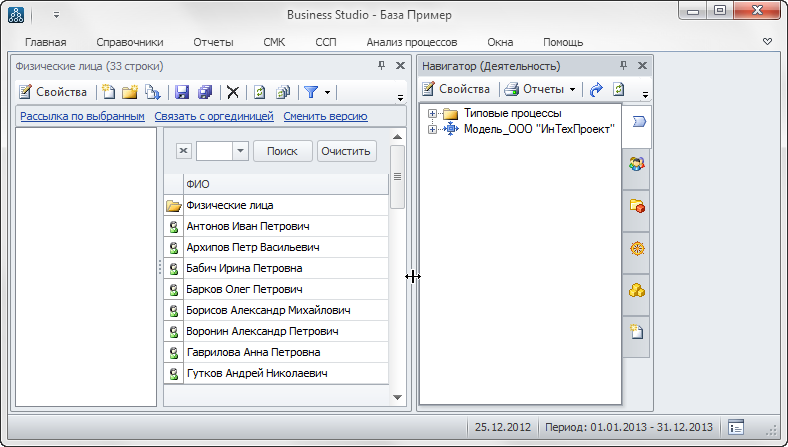Viewport: 788px width, 447px height.
Task: Click the Save All icon with stacked disks
Action: tap(204, 92)
